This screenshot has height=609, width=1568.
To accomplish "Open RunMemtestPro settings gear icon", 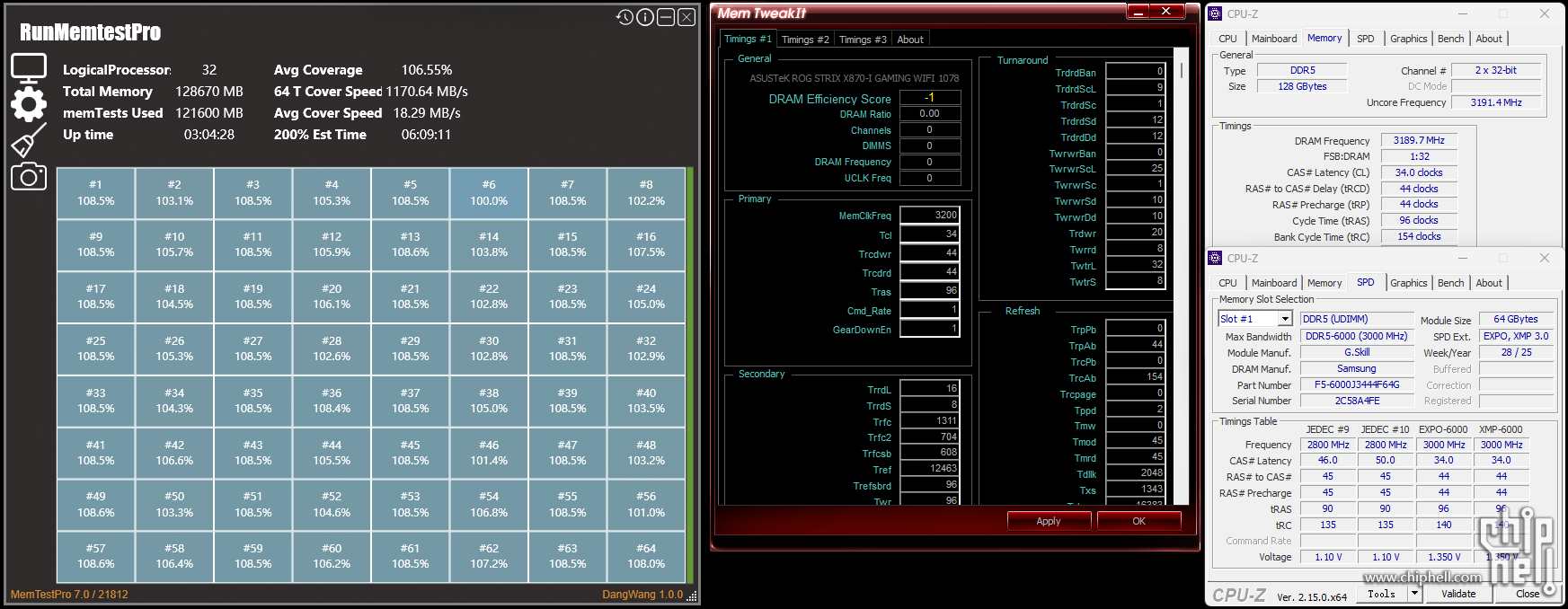I will pos(29,104).
